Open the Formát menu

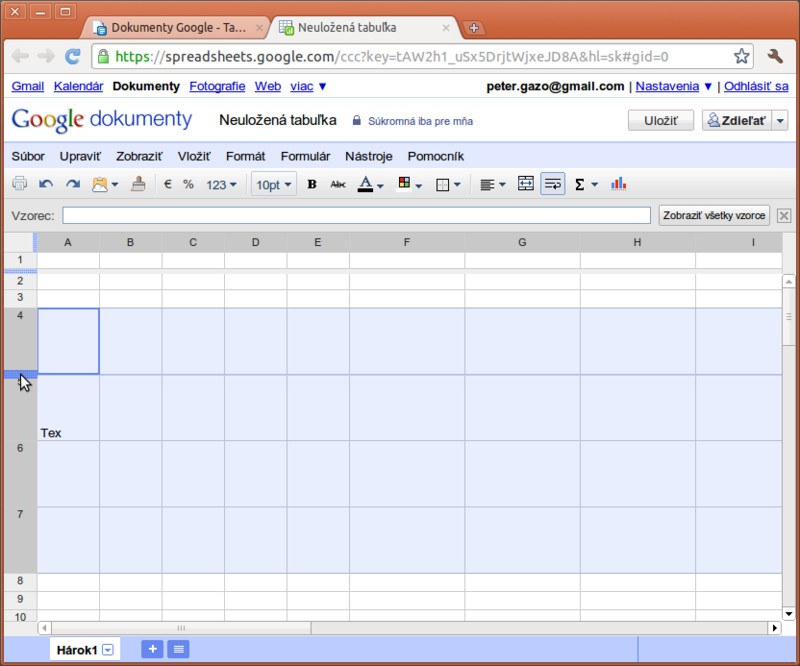tap(245, 156)
